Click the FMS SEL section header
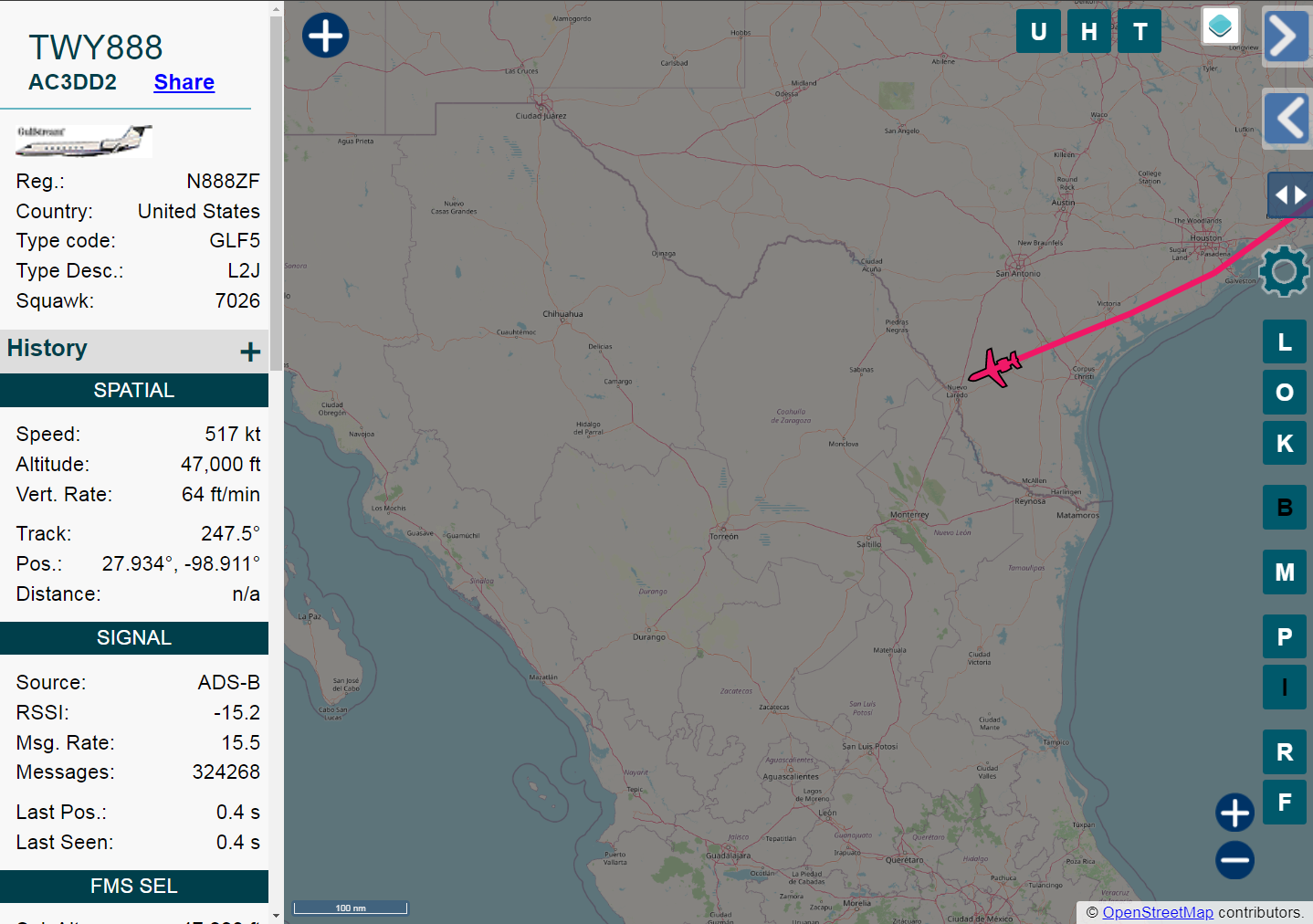This screenshot has height=924, width=1313. 134,887
